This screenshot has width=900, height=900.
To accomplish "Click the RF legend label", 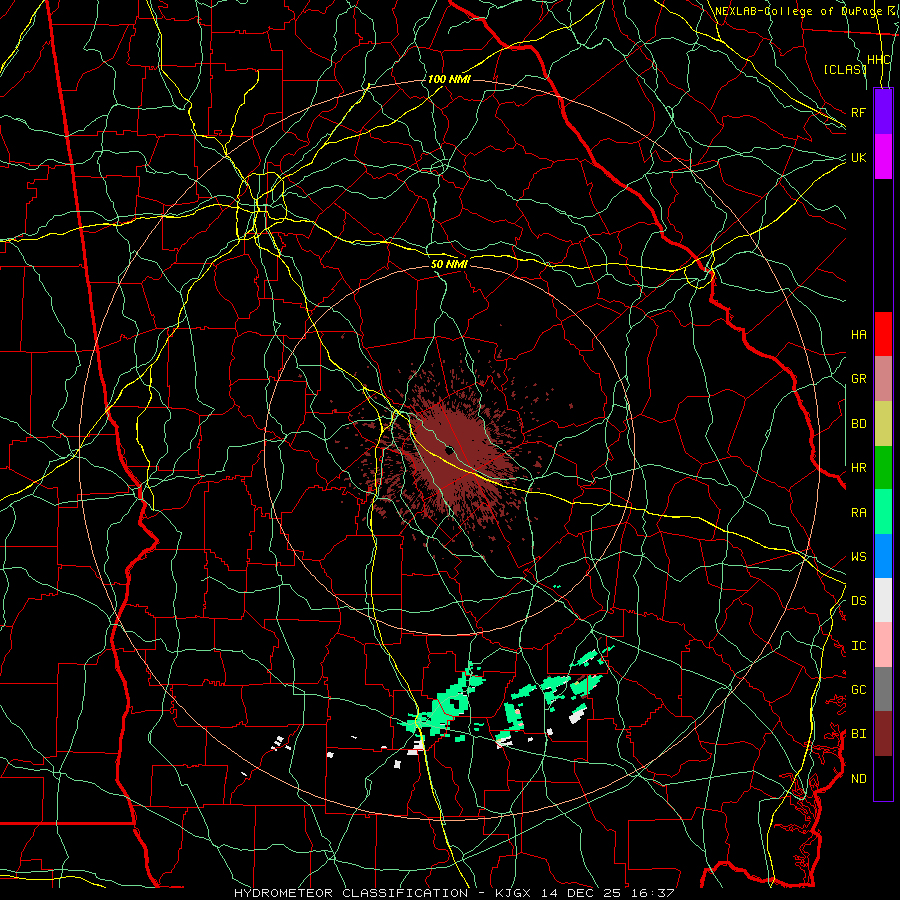I will point(858,112).
